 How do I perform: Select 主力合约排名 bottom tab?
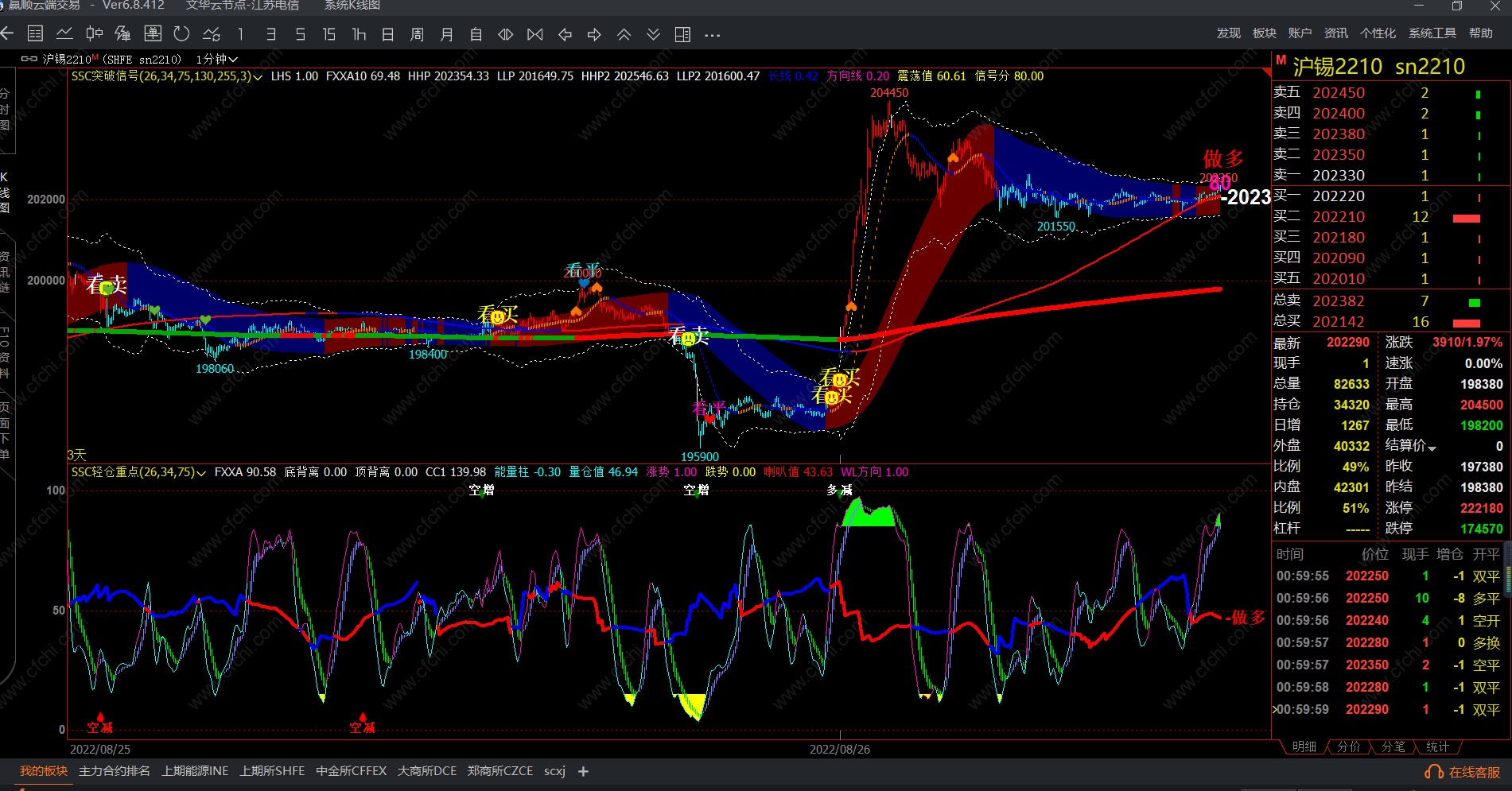(115, 771)
